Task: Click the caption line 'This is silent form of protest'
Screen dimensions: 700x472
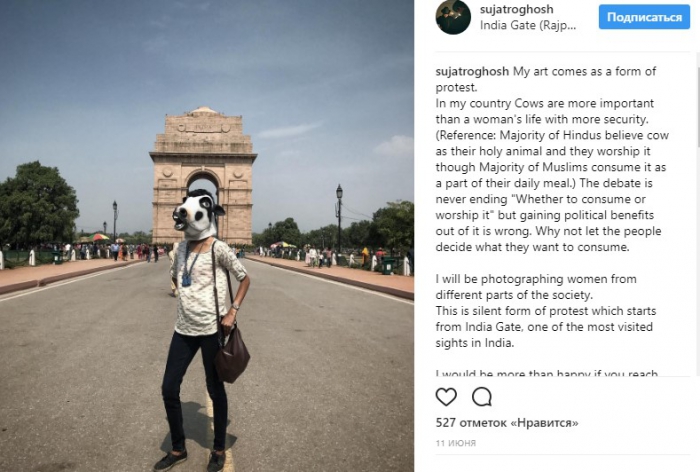Action: point(546,311)
